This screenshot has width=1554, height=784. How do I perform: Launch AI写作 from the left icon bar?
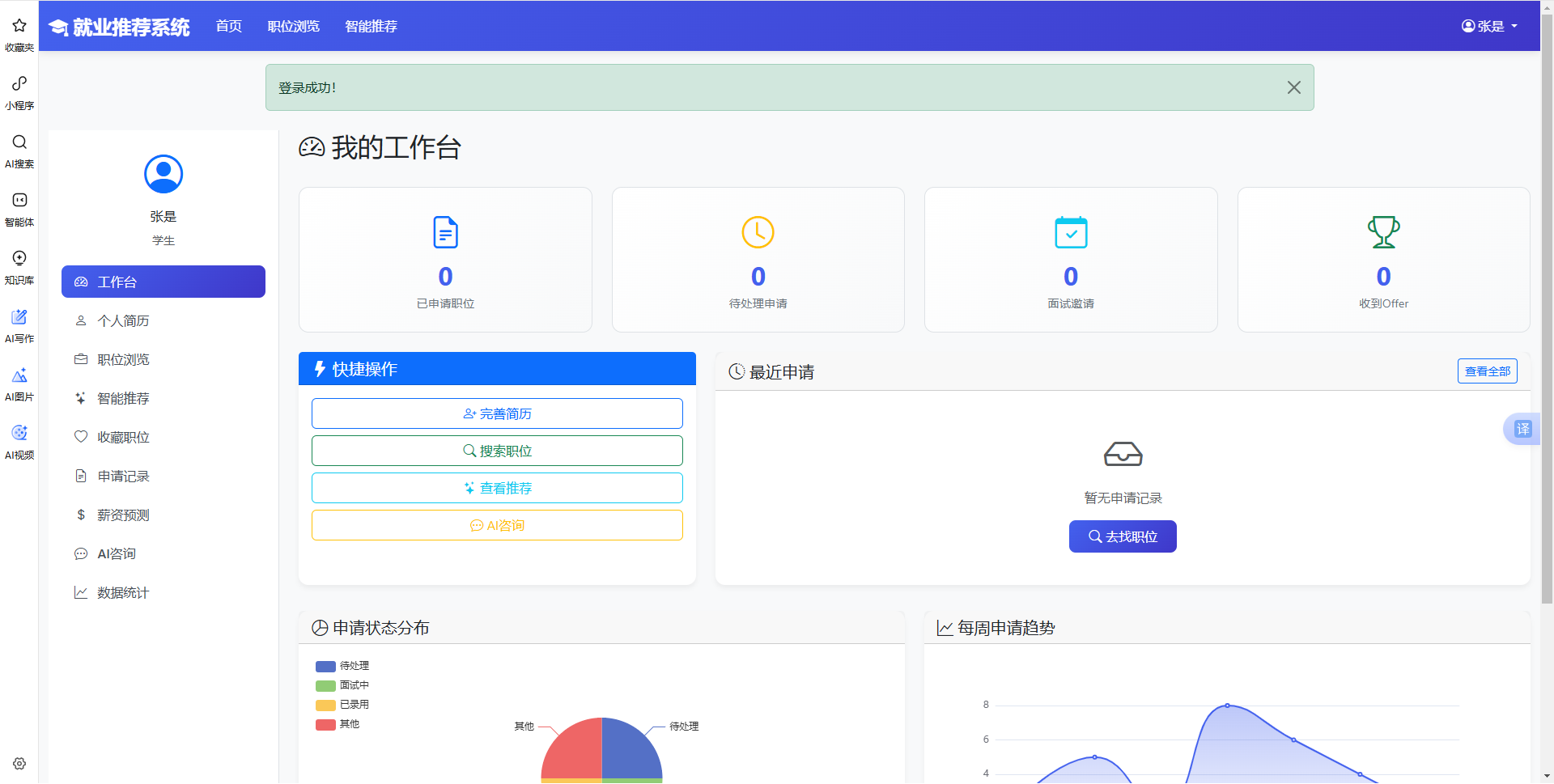tap(19, 324)
